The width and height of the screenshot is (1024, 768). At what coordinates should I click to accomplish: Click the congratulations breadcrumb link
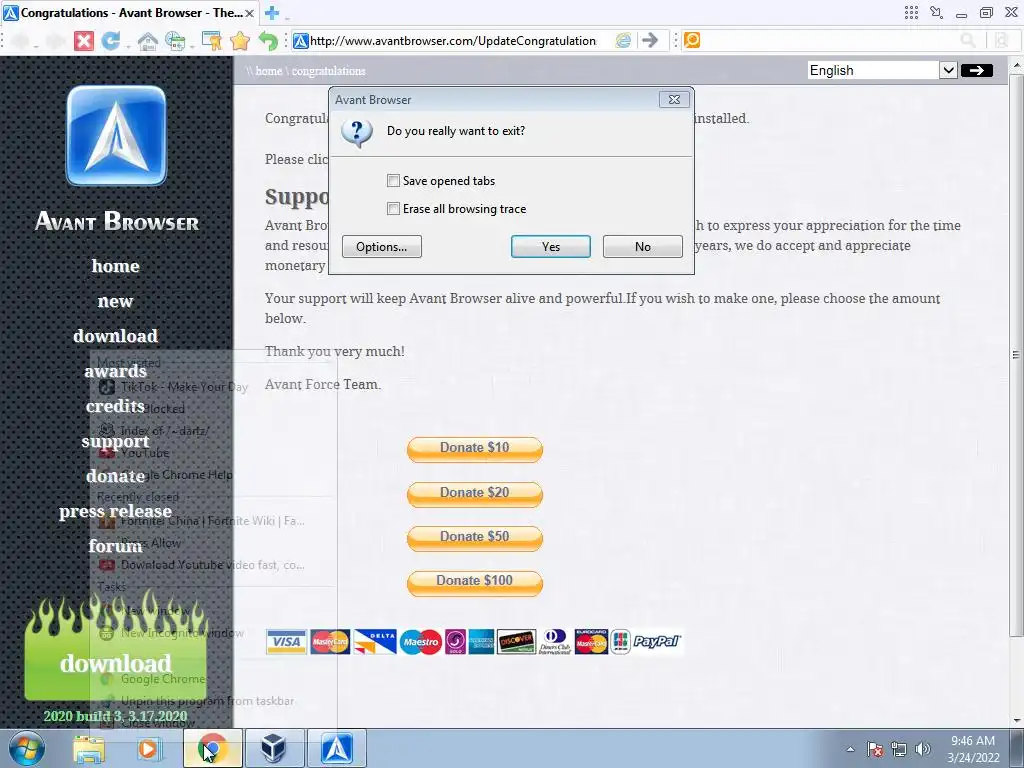tap(328, 71)
